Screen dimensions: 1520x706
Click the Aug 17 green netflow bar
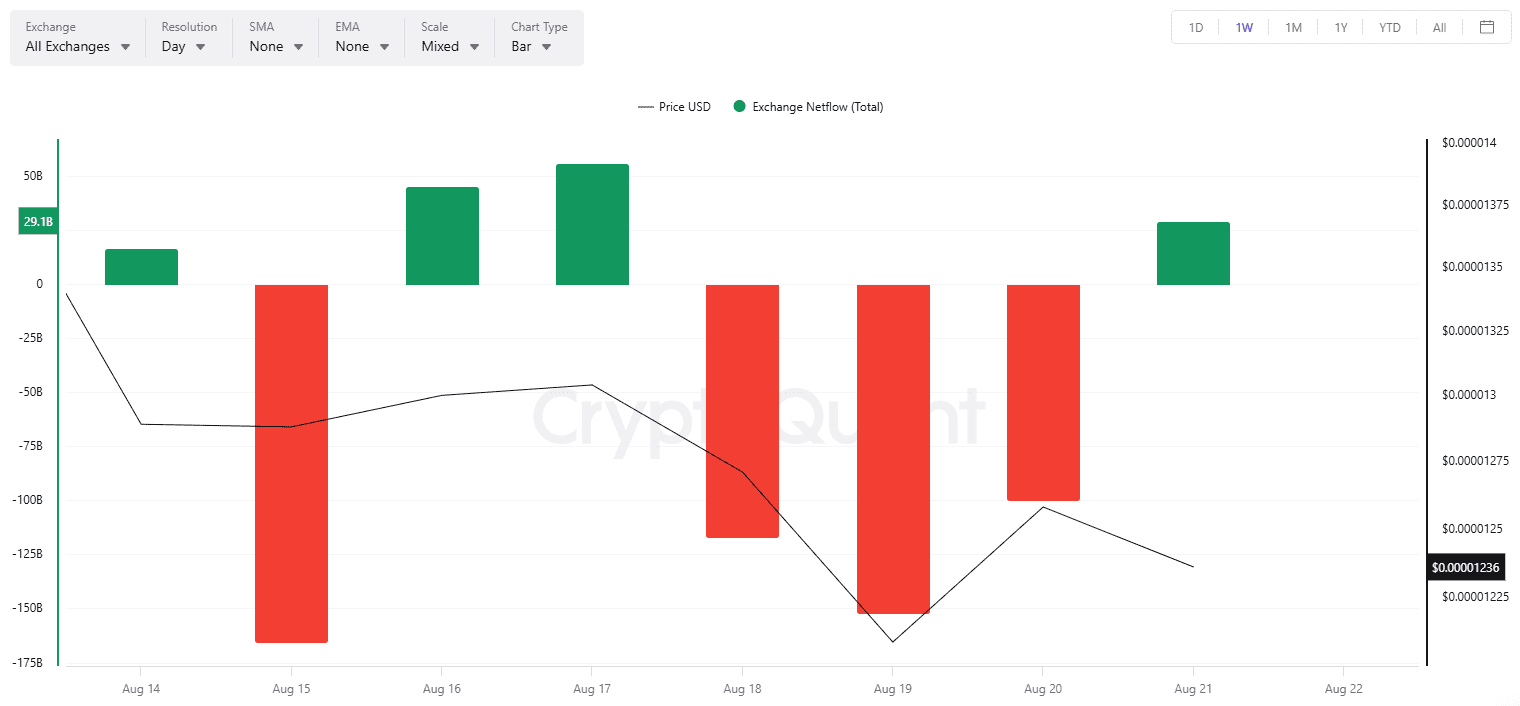pyautogui.click(x=592, y=224)
